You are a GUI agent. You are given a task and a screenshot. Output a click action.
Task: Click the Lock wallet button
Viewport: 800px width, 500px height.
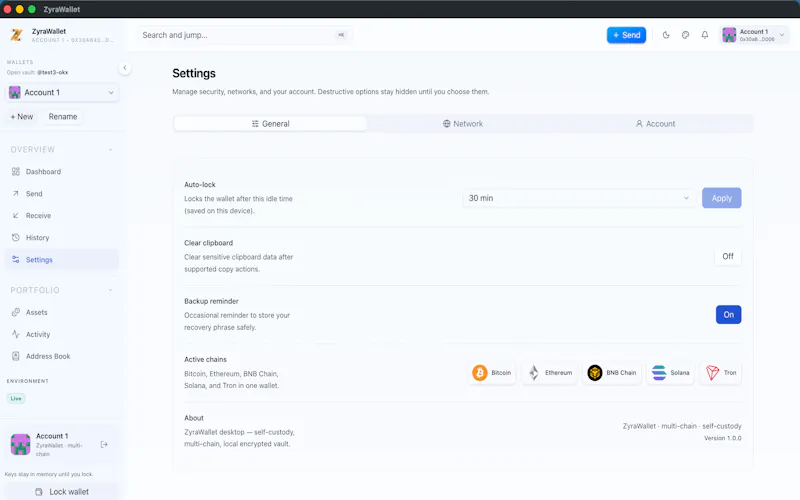point(62,492)
